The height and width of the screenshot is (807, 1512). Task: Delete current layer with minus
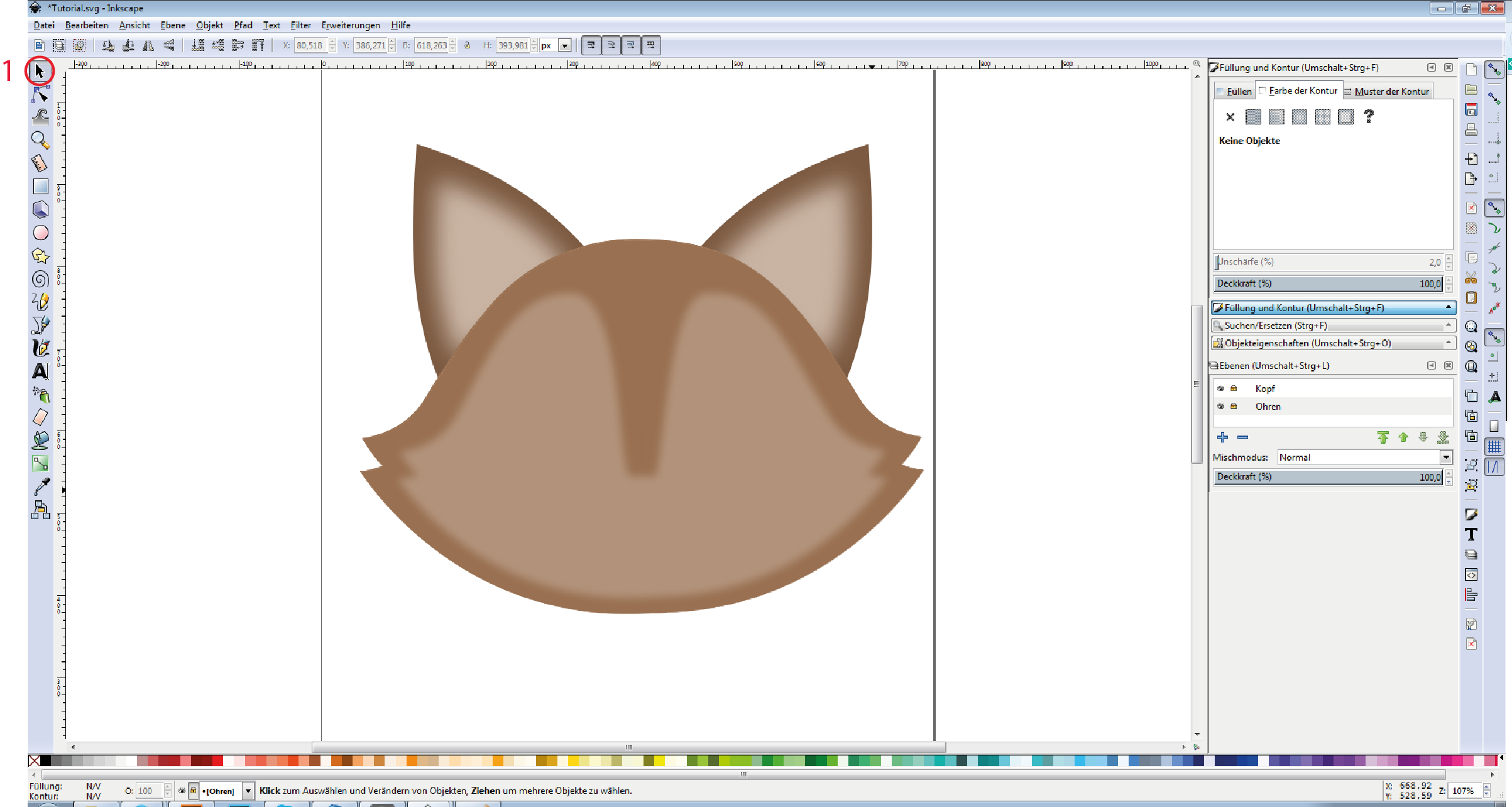pyautogui.click(x=1242, y=437)
